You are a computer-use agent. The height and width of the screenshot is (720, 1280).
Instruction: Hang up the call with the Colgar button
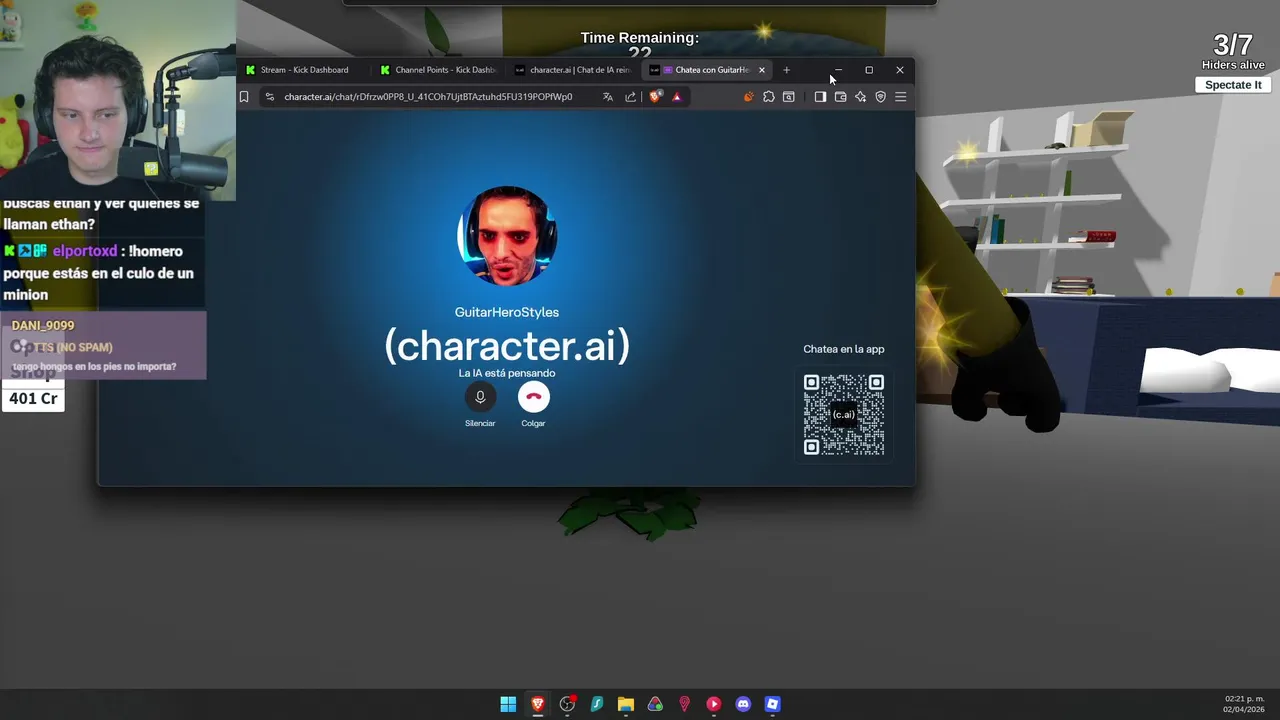(x=533, y=397)
